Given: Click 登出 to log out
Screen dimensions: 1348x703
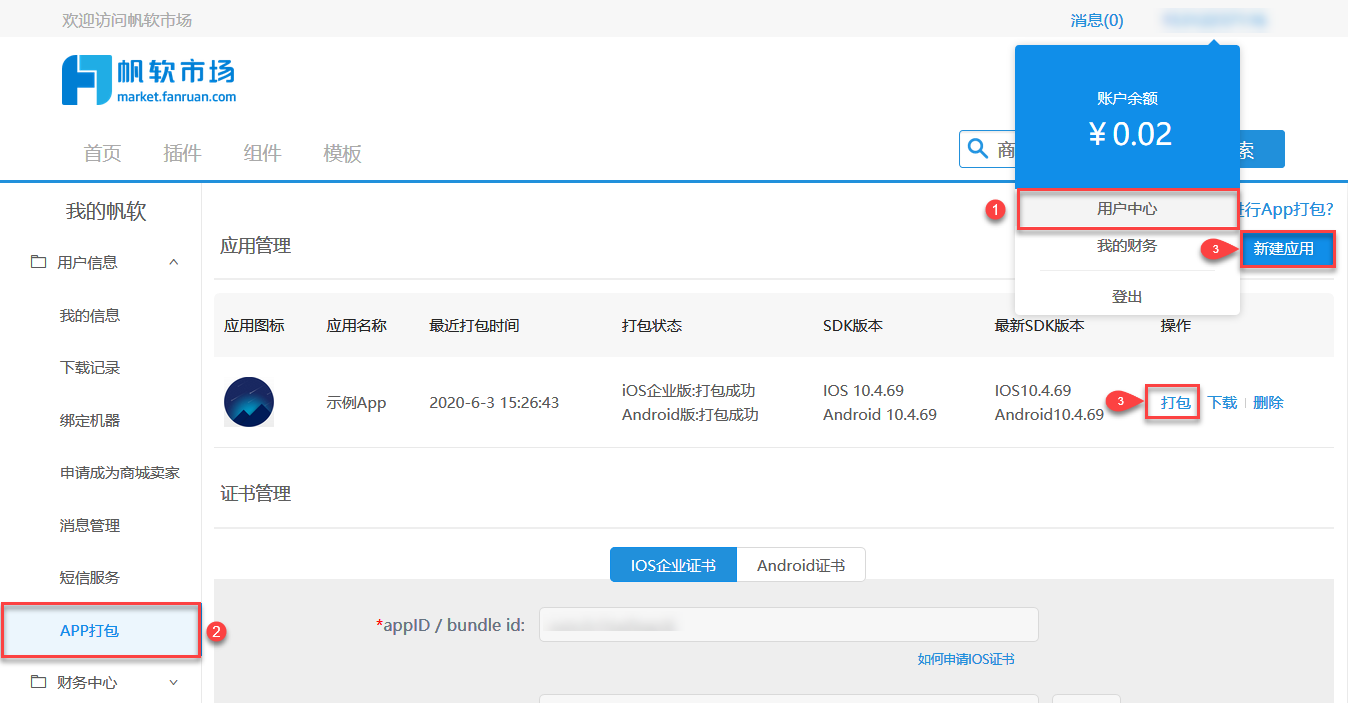Looking at the screenshot, I should click(x=1127, y=296).
